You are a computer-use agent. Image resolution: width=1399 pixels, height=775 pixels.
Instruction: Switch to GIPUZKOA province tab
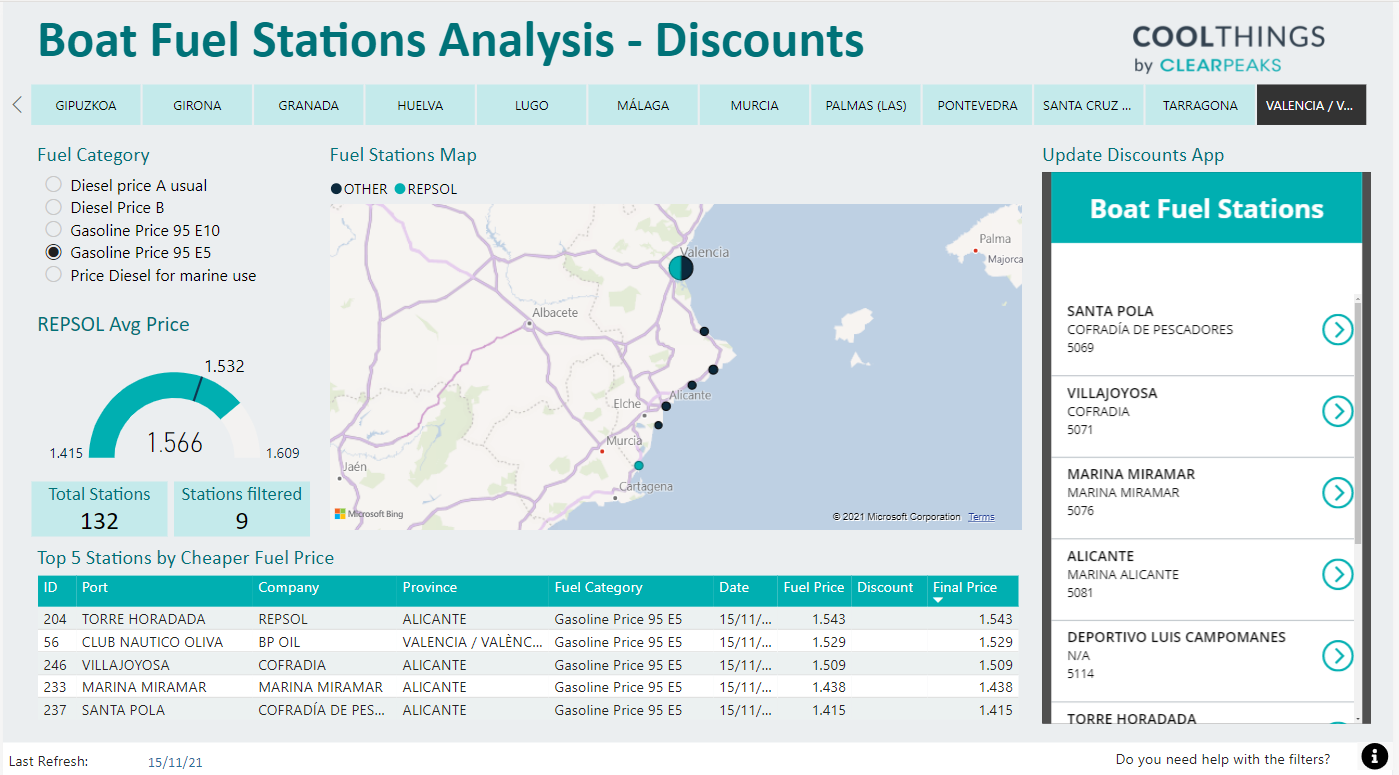86,105
